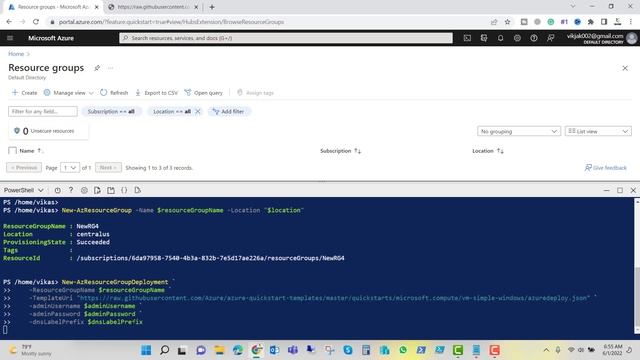Viewport: 640px width, 360px height.
Task: Click the New-AzResourceGroupDeployment command text
Action: [x=115, y=282]
